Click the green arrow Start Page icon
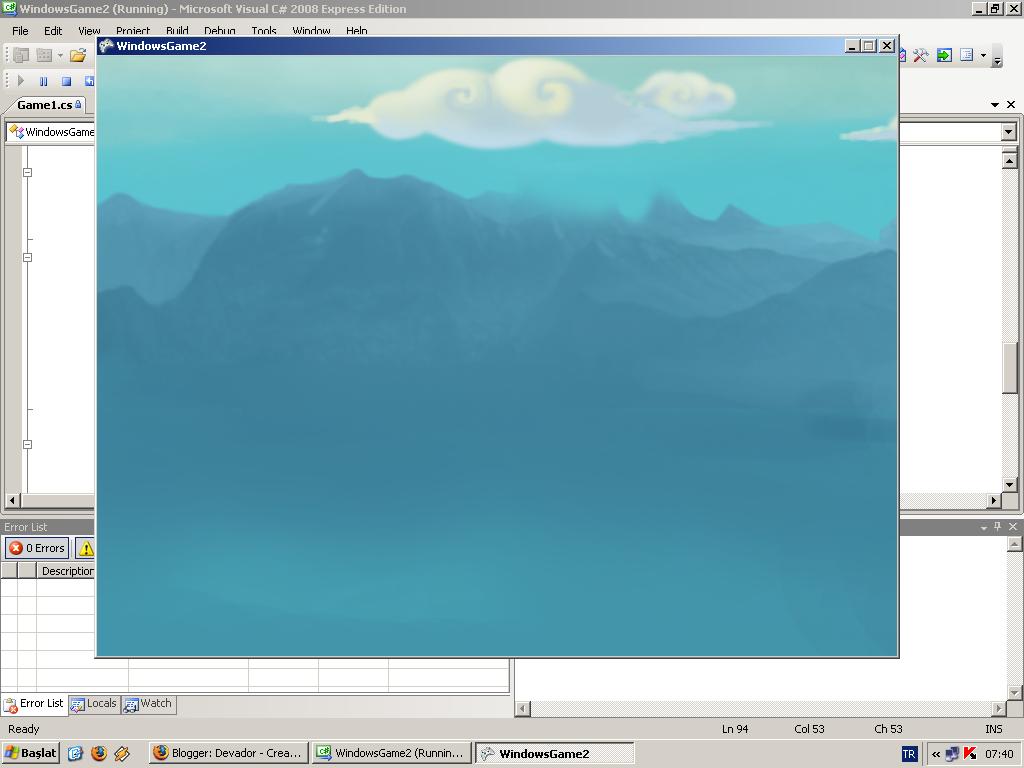This screenshot has height=768, width=1024. pos(944,56)
